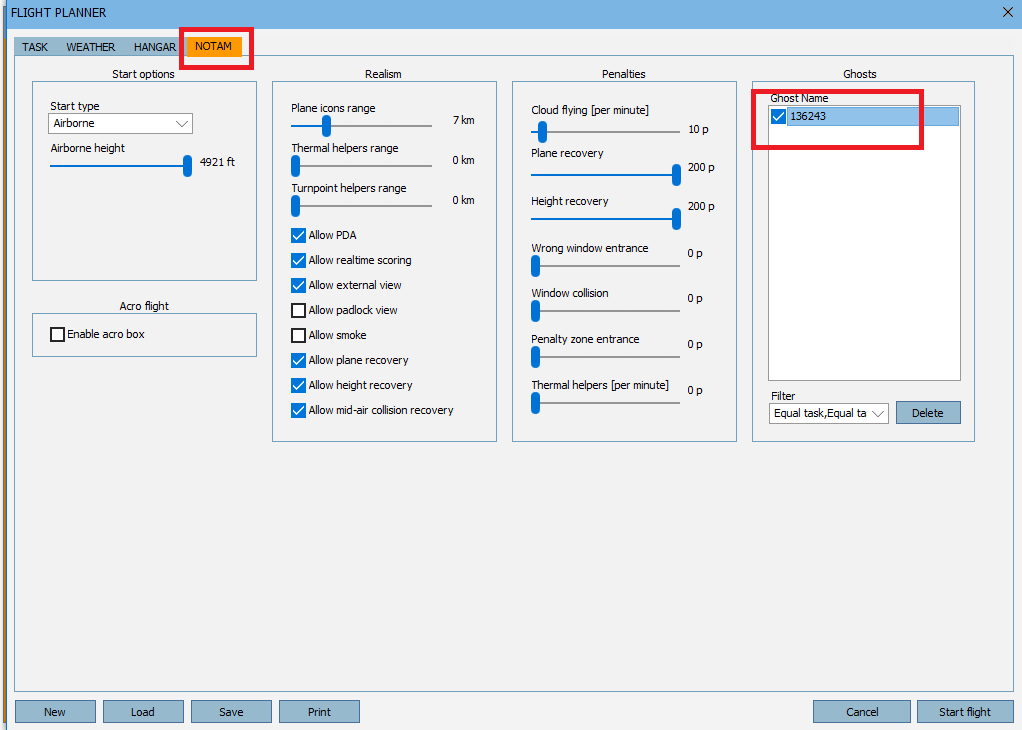The width and height of the screenshot is (1022, 730).
Task: Enable Allow smoke
Action: pos(297,335)
